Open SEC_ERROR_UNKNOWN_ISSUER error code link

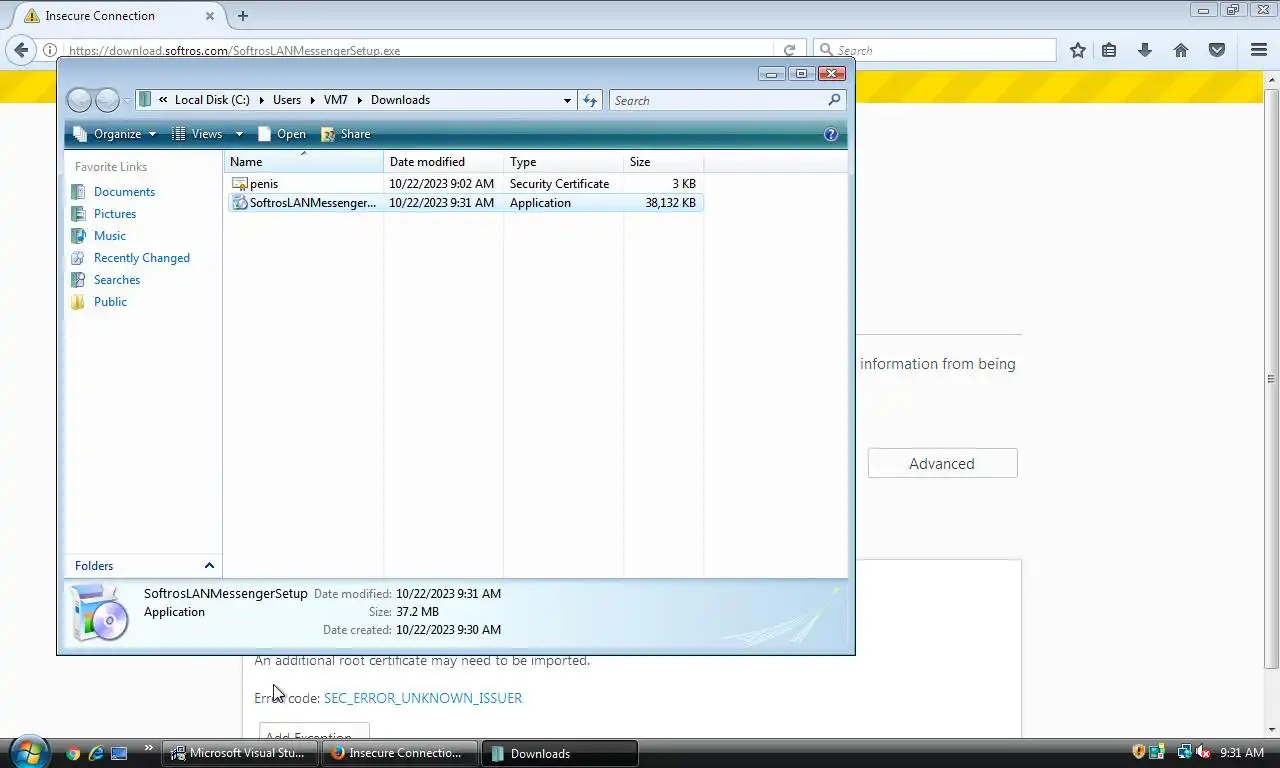[x=423, y=698]
